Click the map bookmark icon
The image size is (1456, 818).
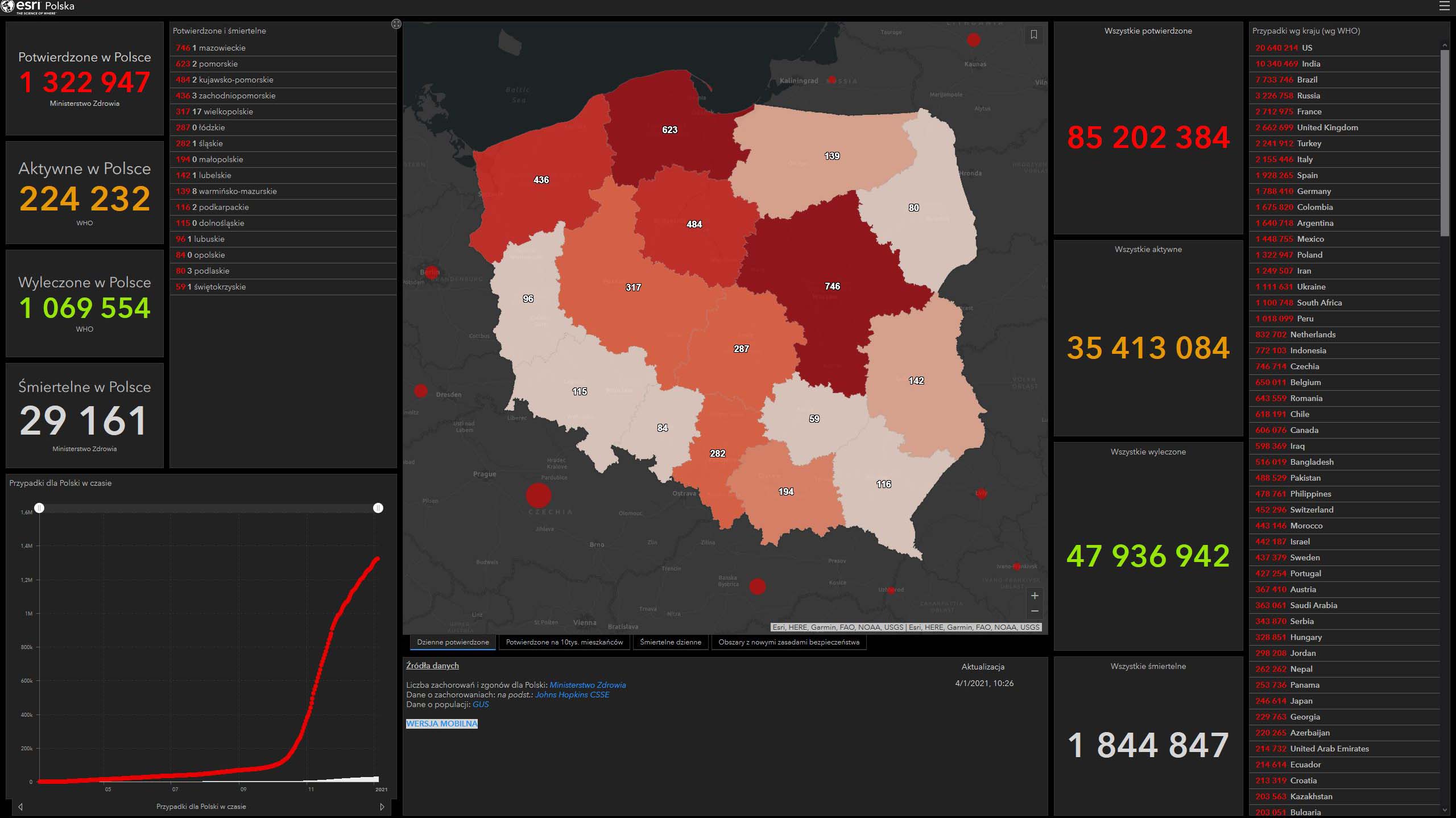[1033, 35]
